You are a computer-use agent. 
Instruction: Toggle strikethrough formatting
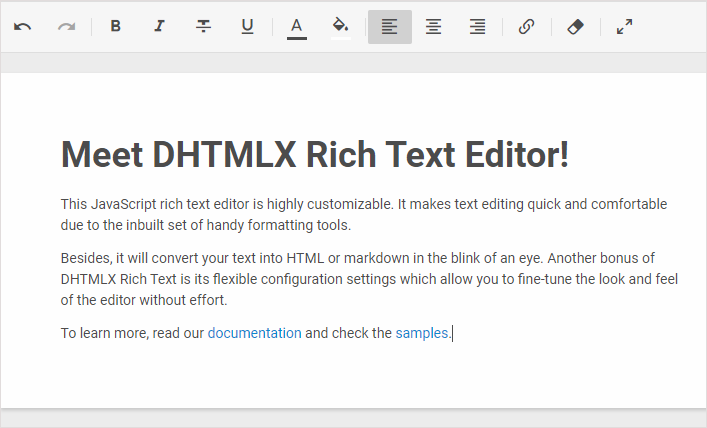[203, 27]
